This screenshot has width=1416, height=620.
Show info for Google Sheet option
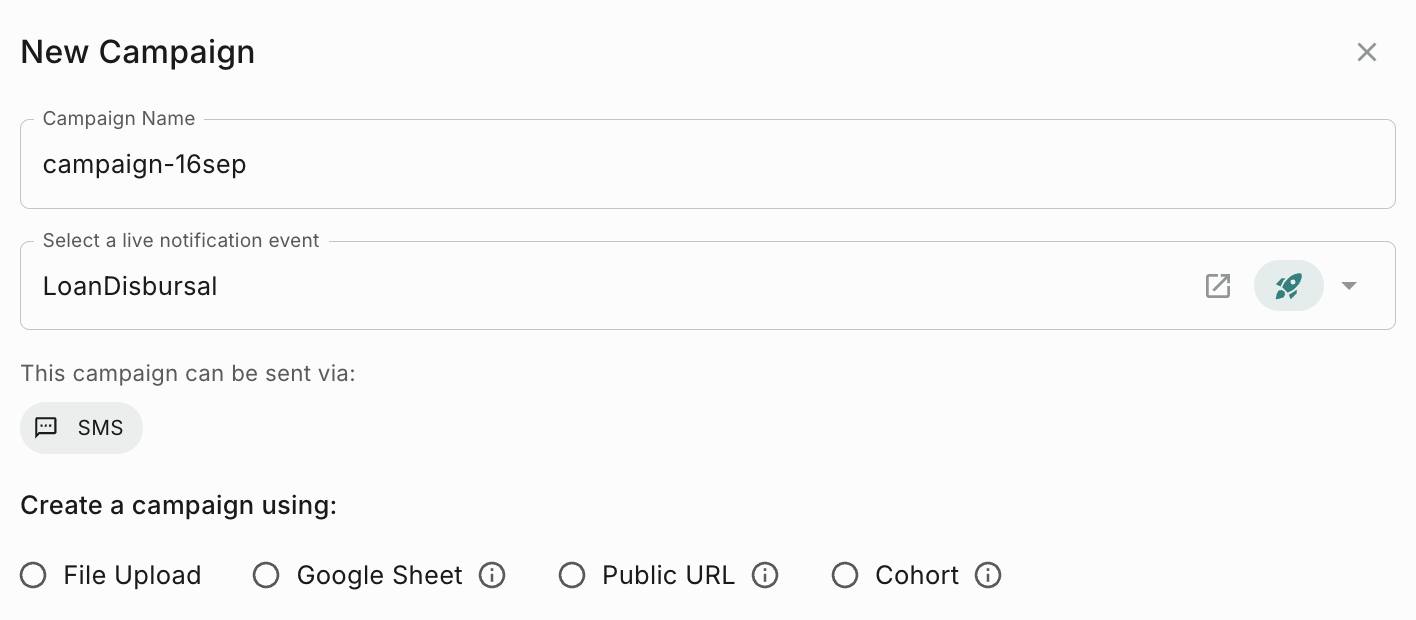tap(492, 576)
